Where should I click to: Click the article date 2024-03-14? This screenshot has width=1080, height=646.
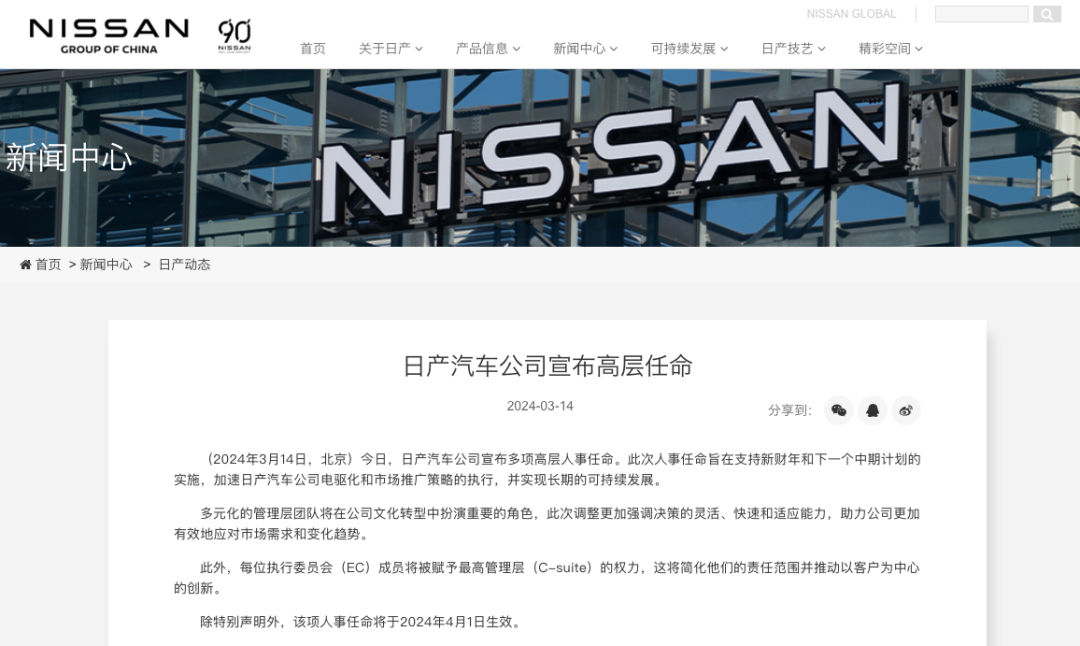pyautogui.click(x=540, y=406)
